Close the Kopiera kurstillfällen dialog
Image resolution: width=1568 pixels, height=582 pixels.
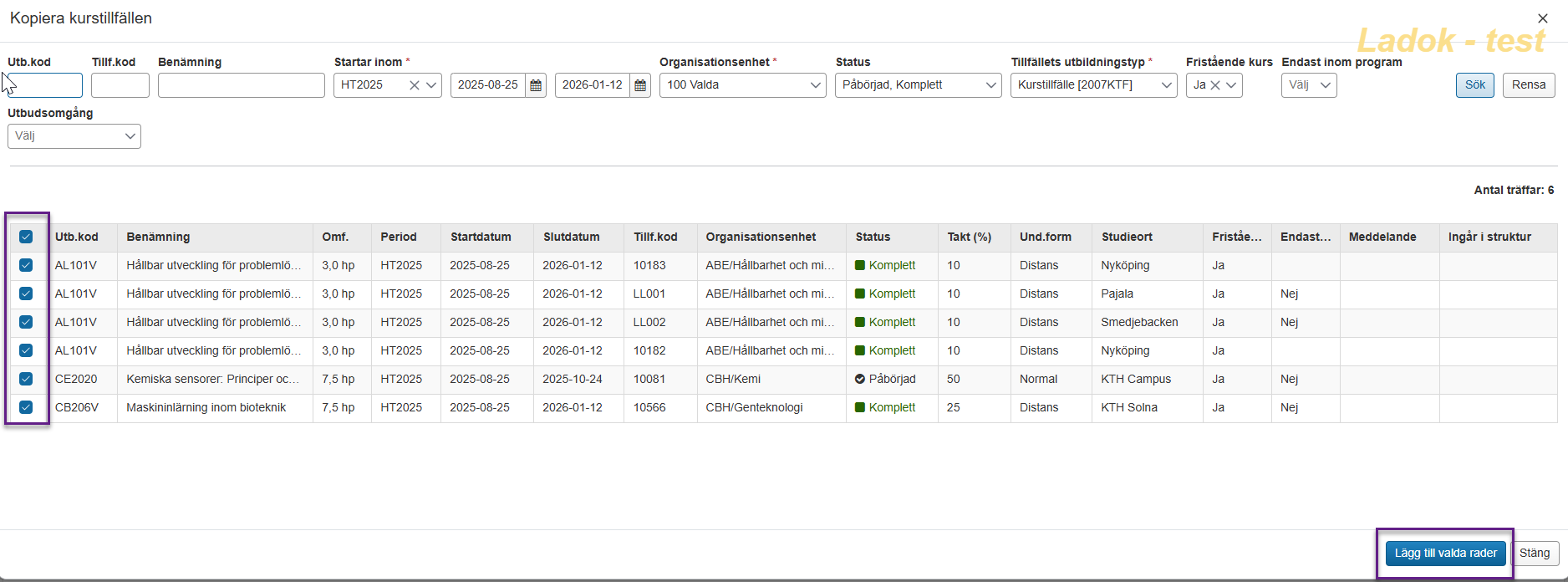coord(1542,18)
